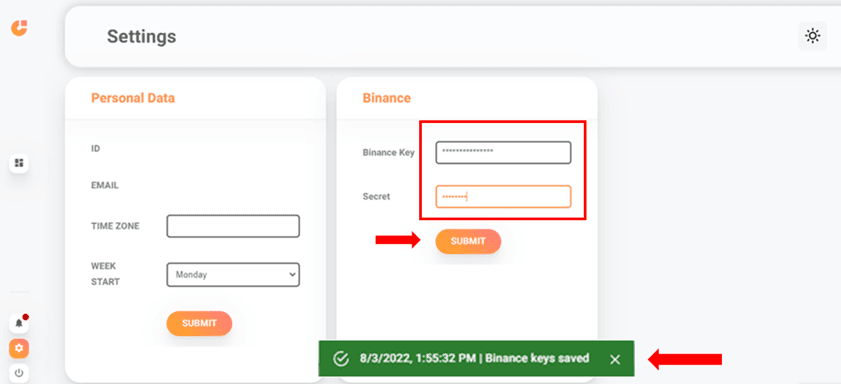This screenshot has width=841, height=384.
Task: Open notifications bell in sidebar
Action: click(19, 323)
